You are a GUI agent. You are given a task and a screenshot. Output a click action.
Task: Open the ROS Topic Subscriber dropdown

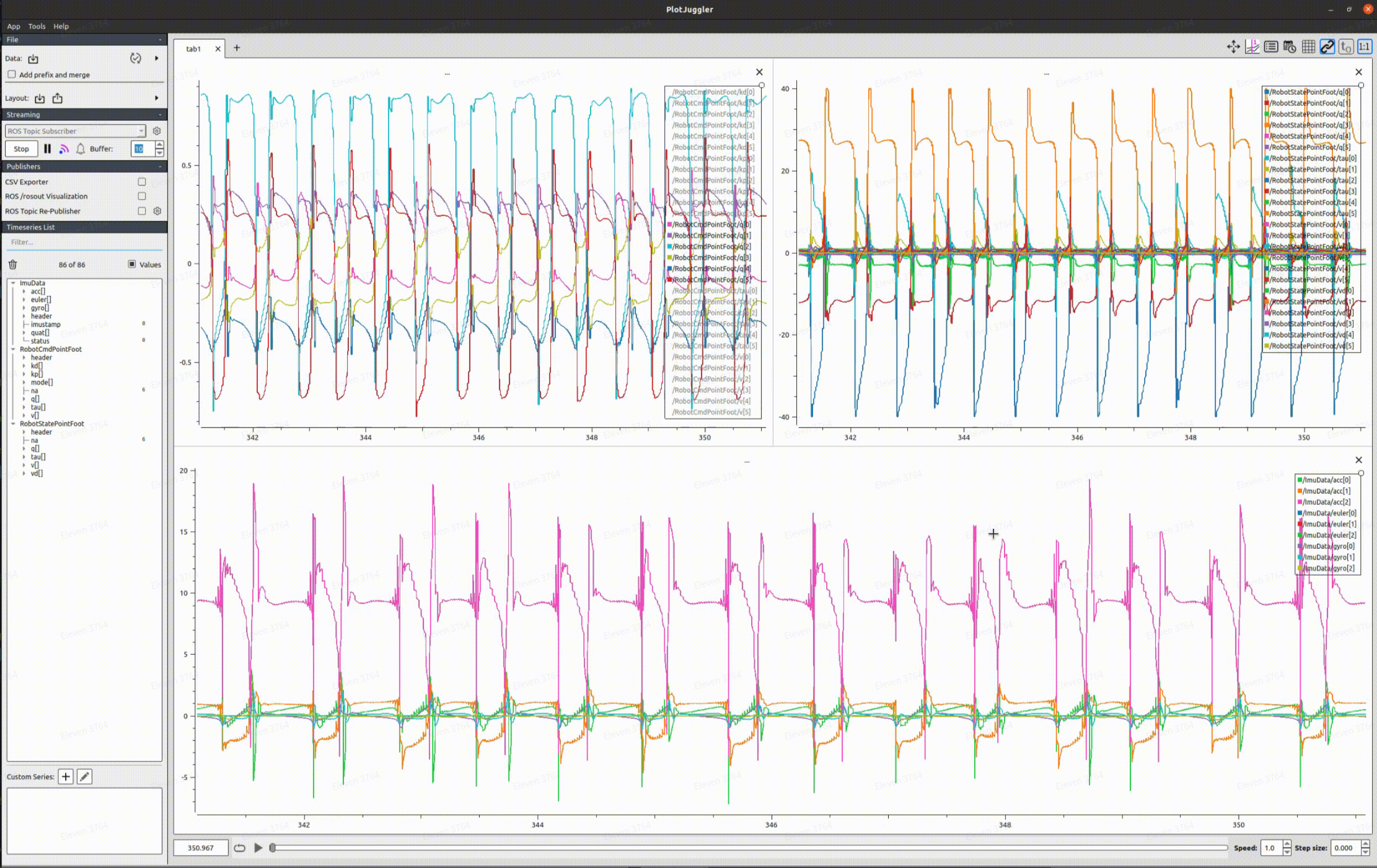76,131
